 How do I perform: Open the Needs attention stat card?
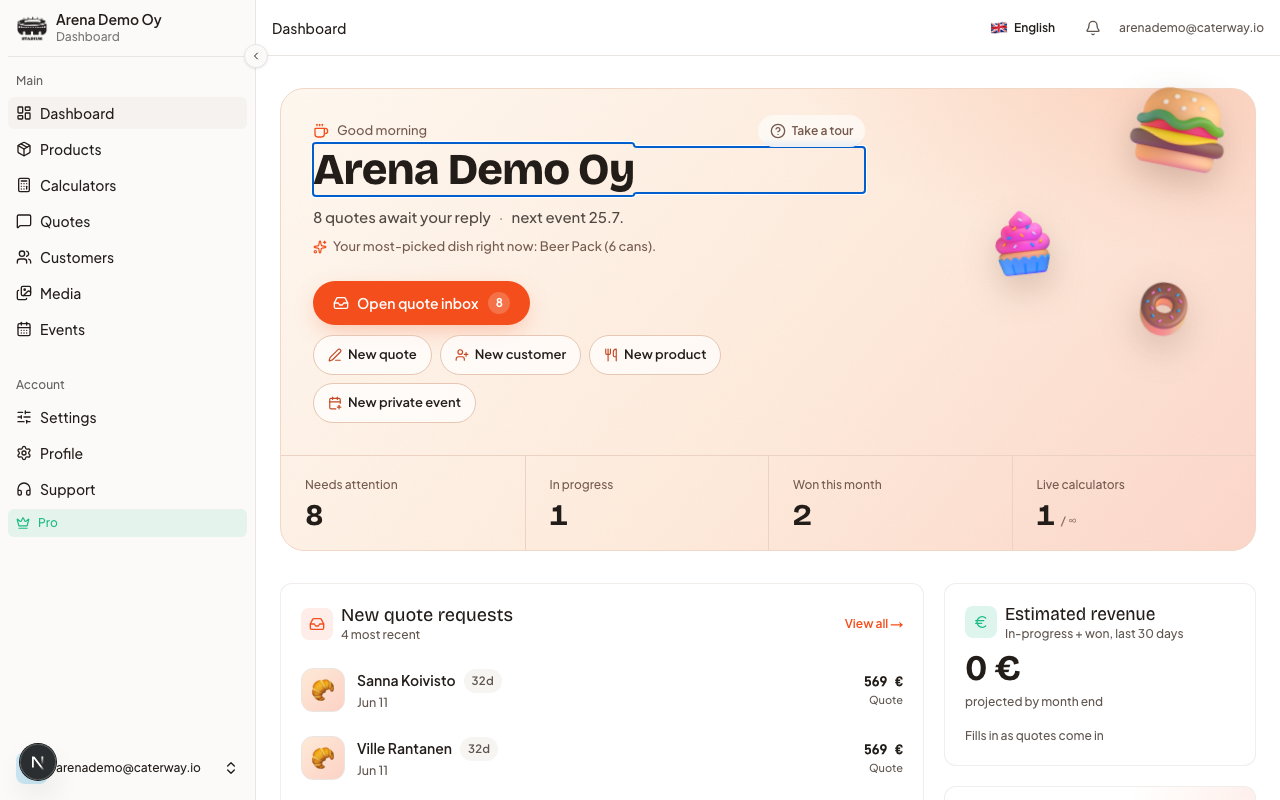click(x=403, y=503)
